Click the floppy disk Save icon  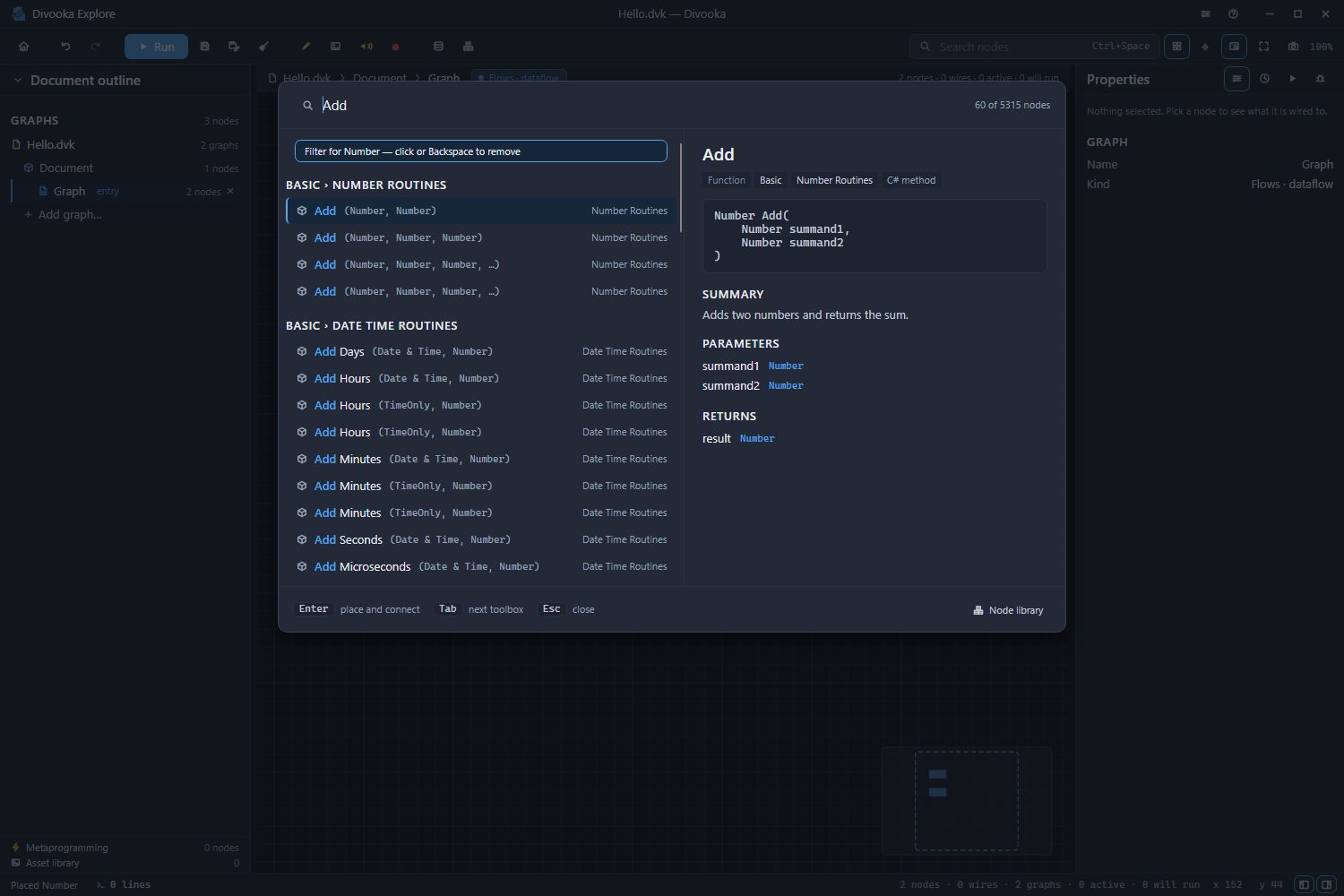click(x=204, y=47)
